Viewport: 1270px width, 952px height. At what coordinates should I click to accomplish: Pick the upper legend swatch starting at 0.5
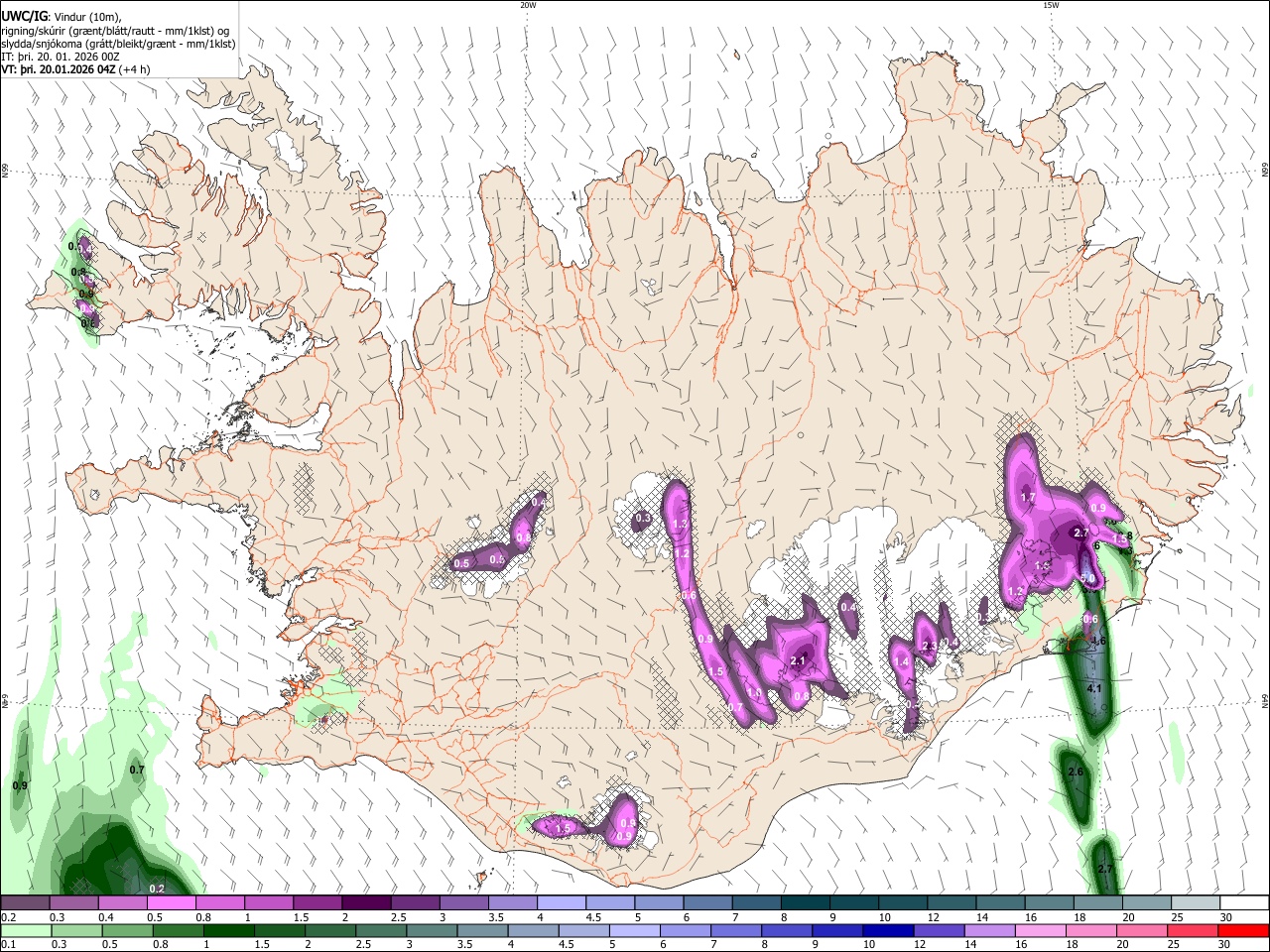(173, 903)
